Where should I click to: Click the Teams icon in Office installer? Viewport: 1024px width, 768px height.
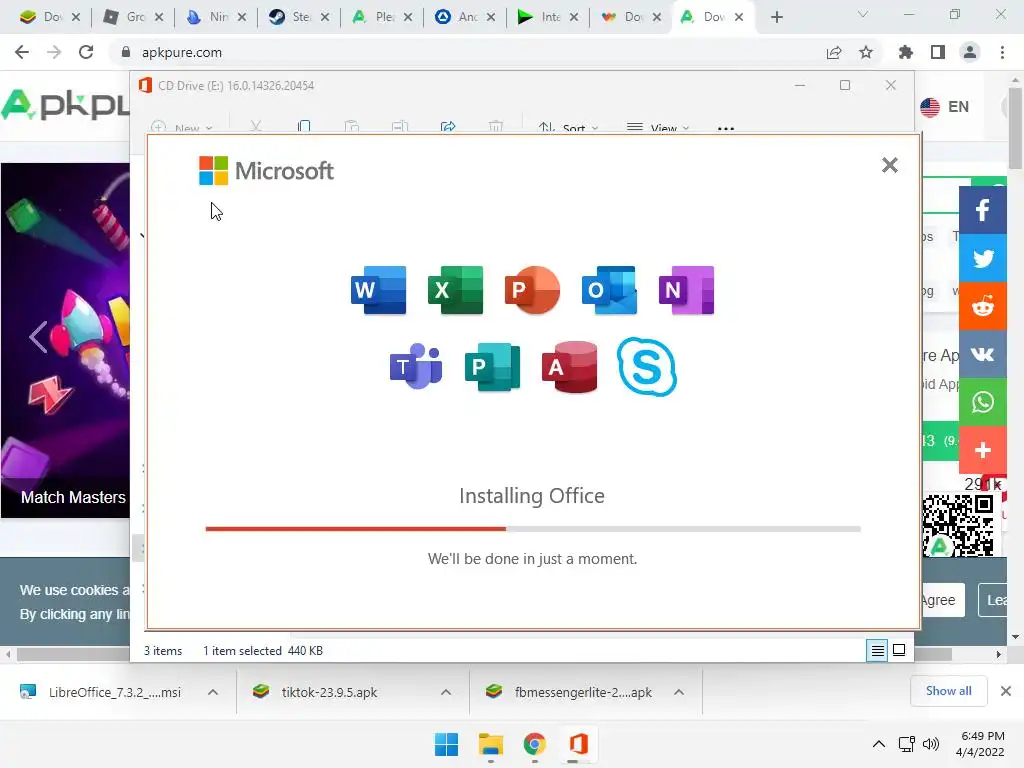(416, 366)
